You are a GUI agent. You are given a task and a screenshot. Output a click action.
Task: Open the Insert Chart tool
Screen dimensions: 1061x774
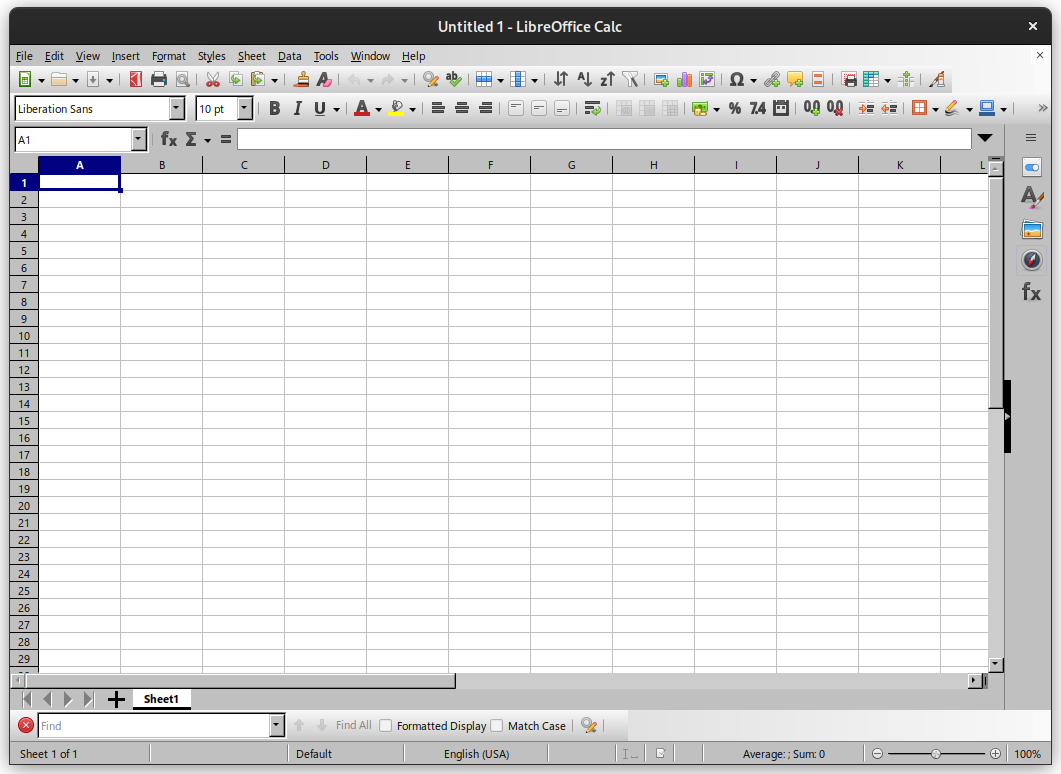685,79
